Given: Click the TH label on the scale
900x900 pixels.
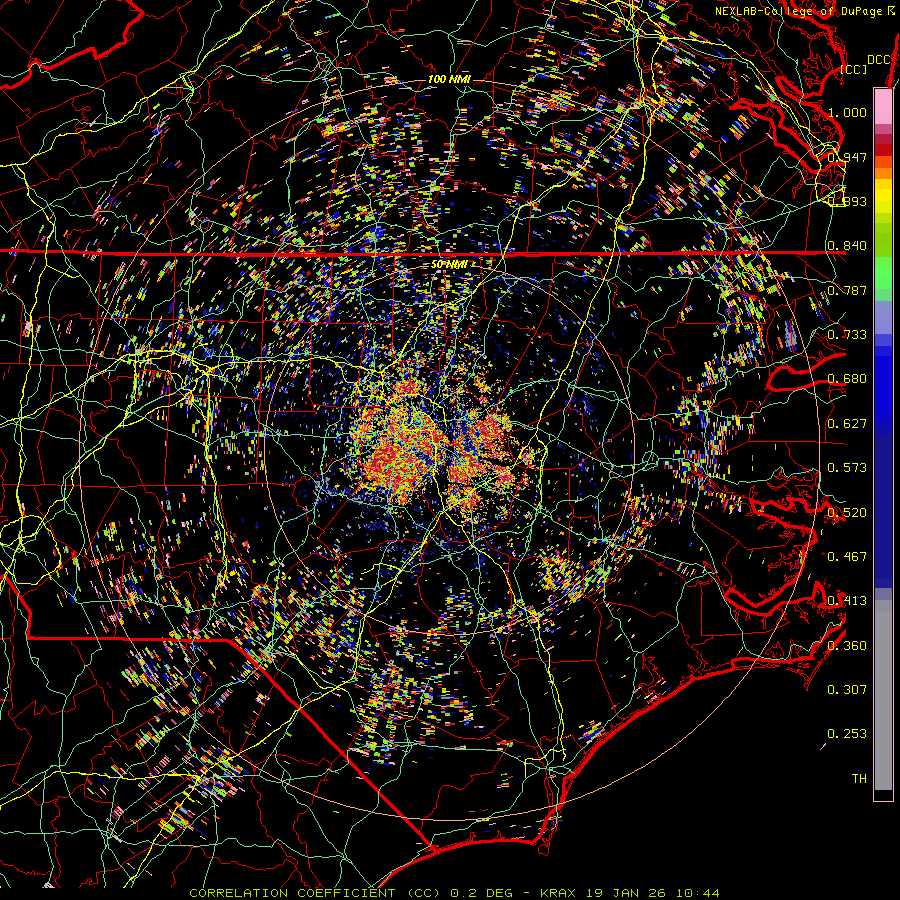Looking at the screenshot, I should (x=859, y=778).
